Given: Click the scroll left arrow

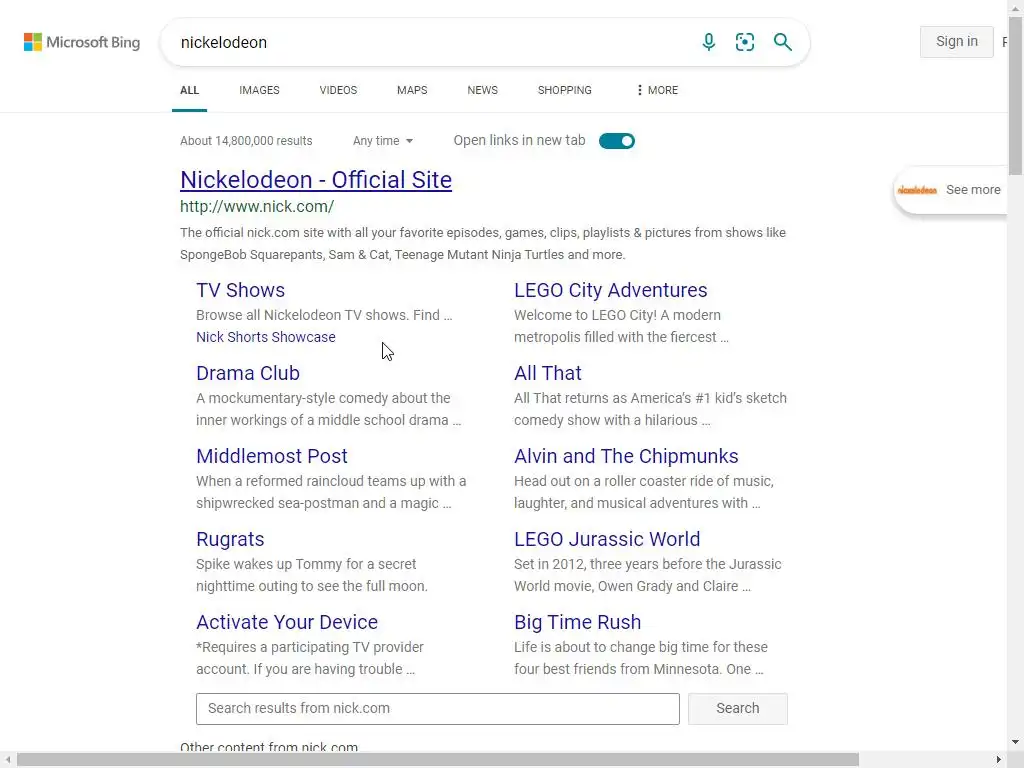Looking at the screenshot, I should click(7, 760).
